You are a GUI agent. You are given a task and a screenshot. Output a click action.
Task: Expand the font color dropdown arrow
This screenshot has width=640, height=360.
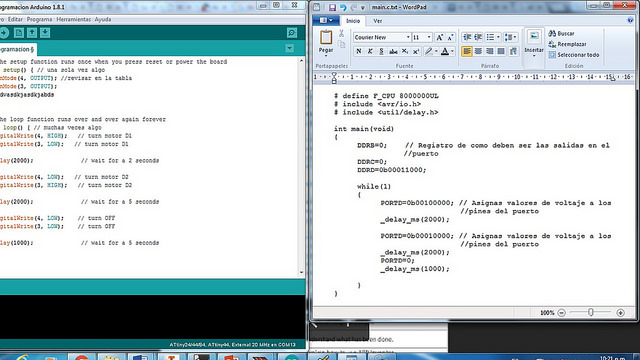[453, 51]
